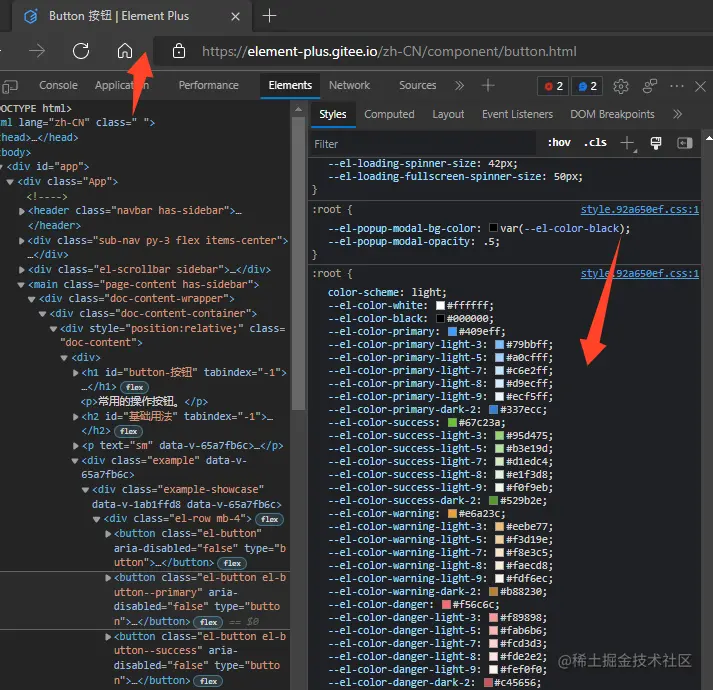713x690 pixels.
Task: Toggle rendering emulations paintbrush icon
Action: click(656, 143)
